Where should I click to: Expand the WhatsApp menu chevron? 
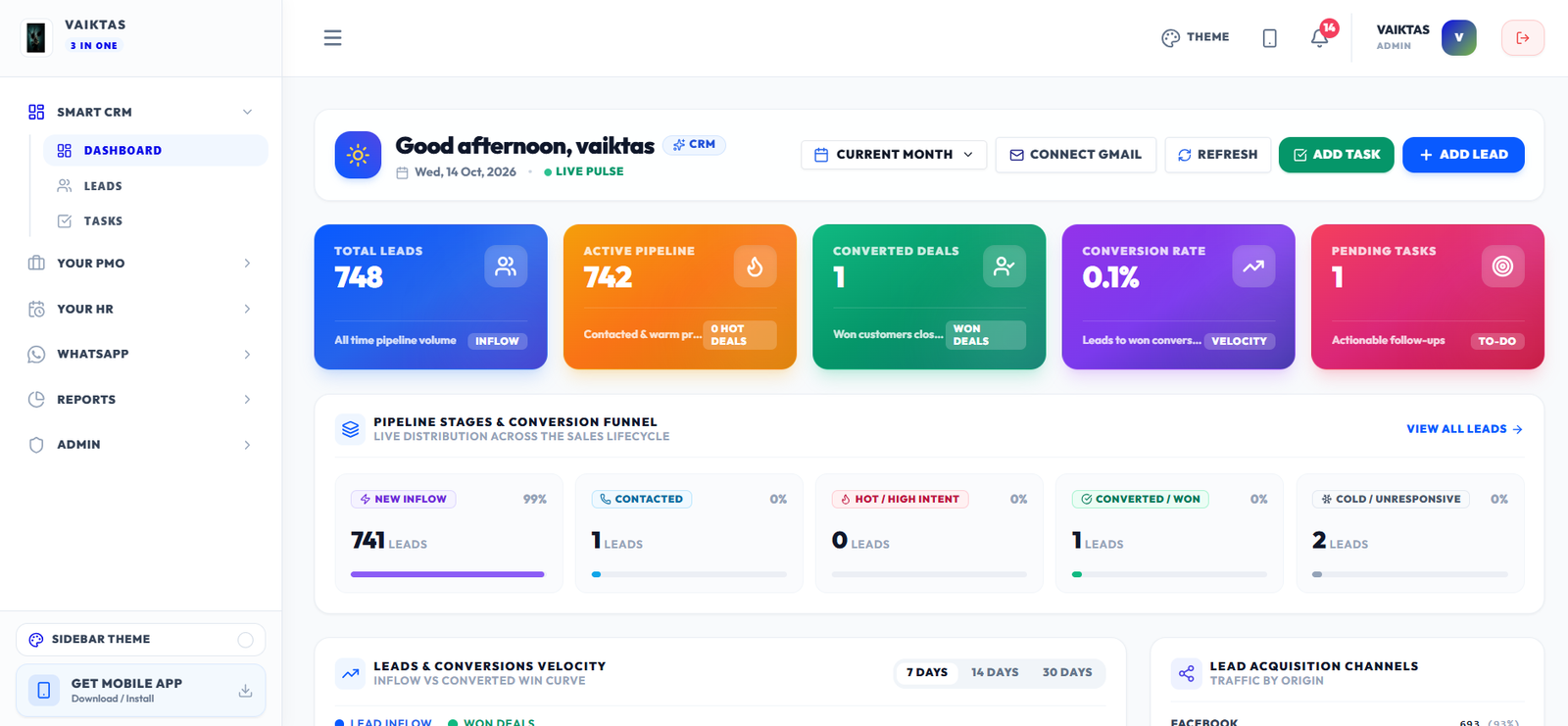(x=247, y=354)
